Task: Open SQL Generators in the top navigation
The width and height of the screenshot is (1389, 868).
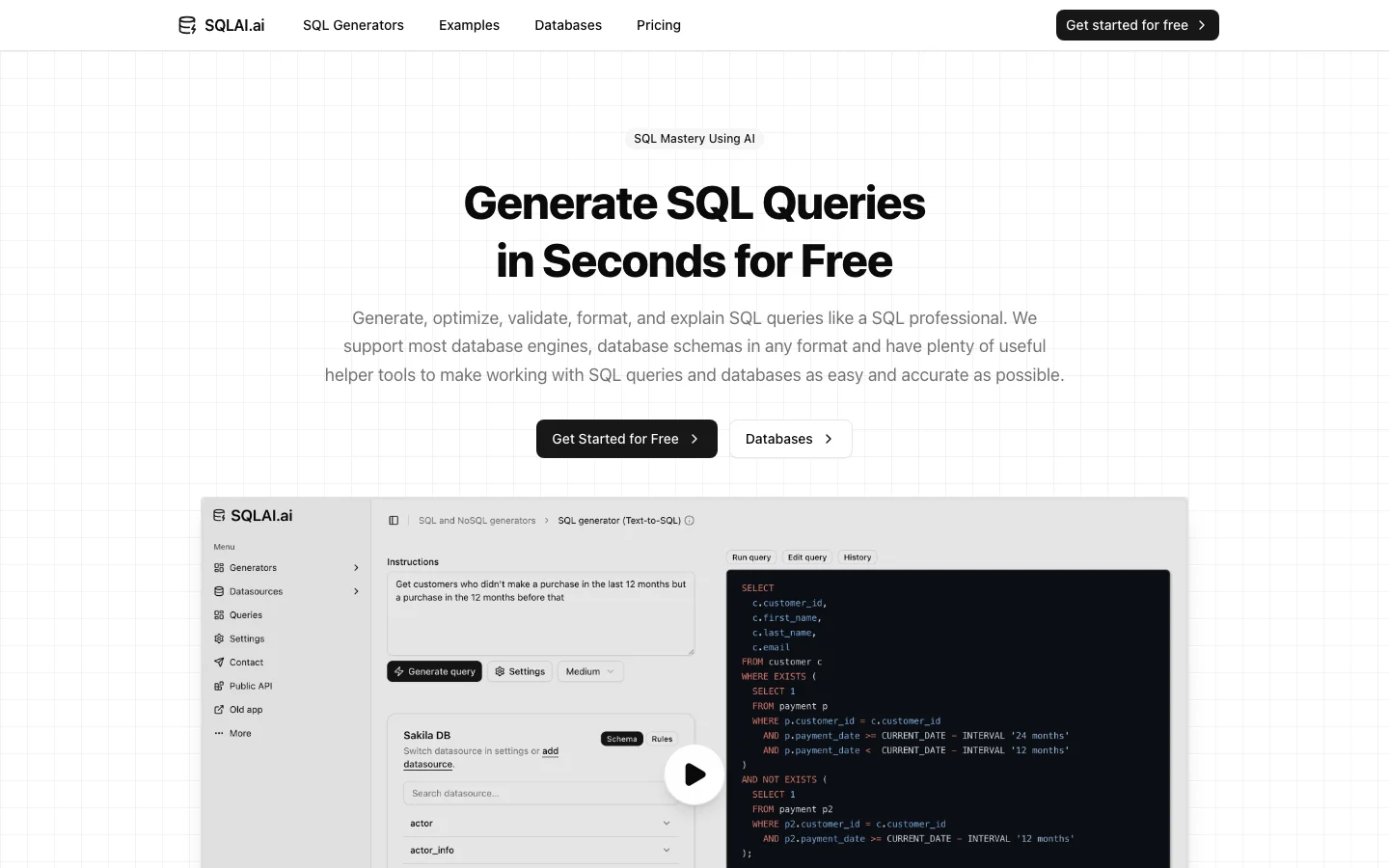Action: pyautogui.click(x=353, y=25)
